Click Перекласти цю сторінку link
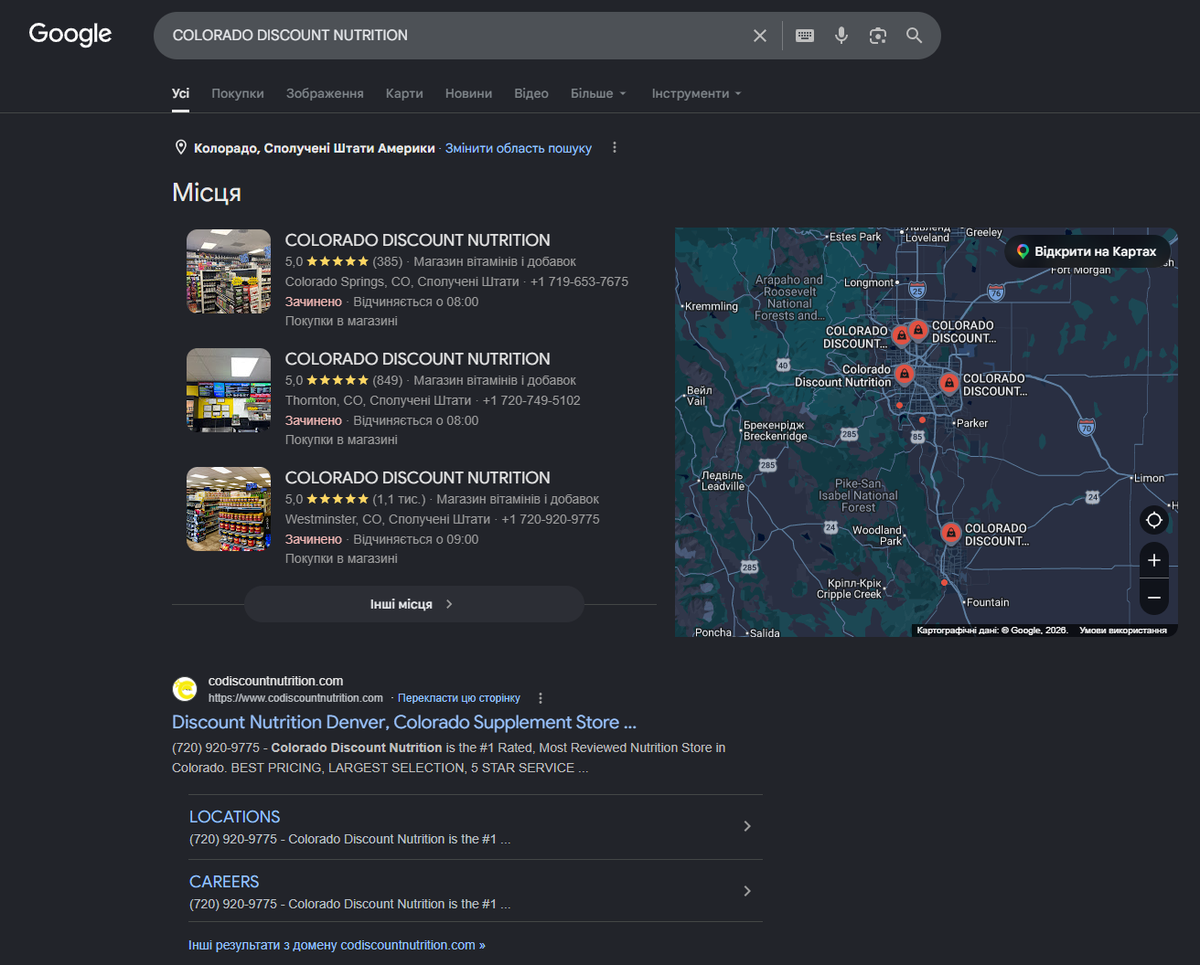 (459, 698)
